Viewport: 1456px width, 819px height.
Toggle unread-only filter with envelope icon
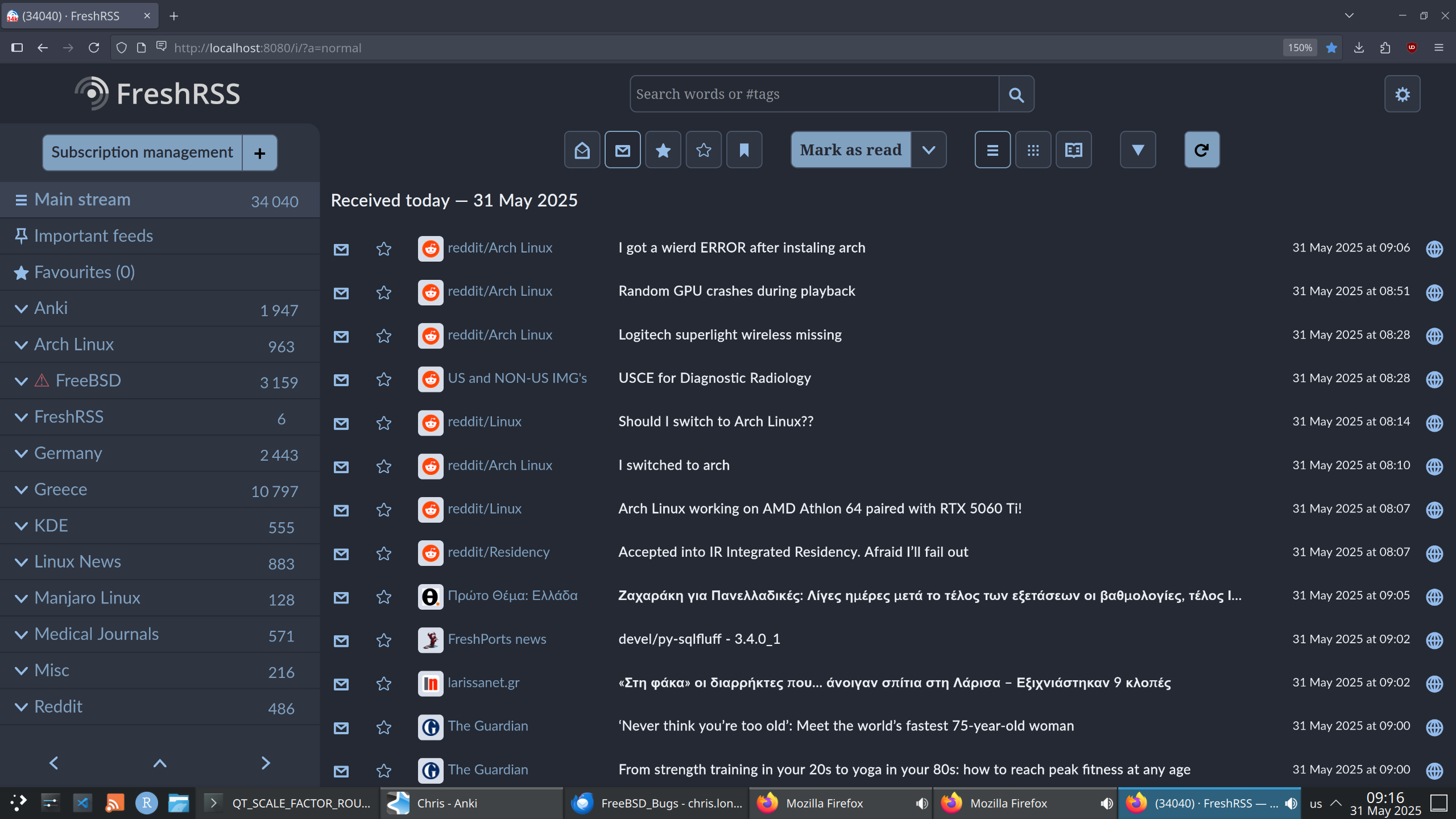622,150
